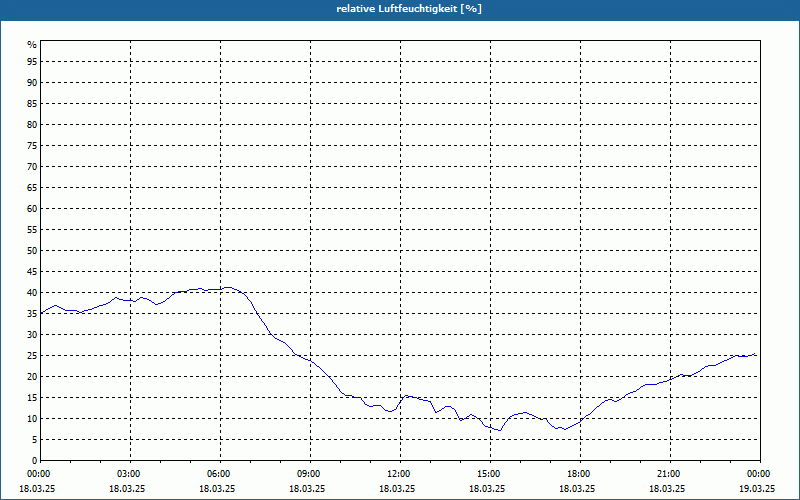Select the y-axis label 50
Screen dimensions: 800x500
pos(32,251)
